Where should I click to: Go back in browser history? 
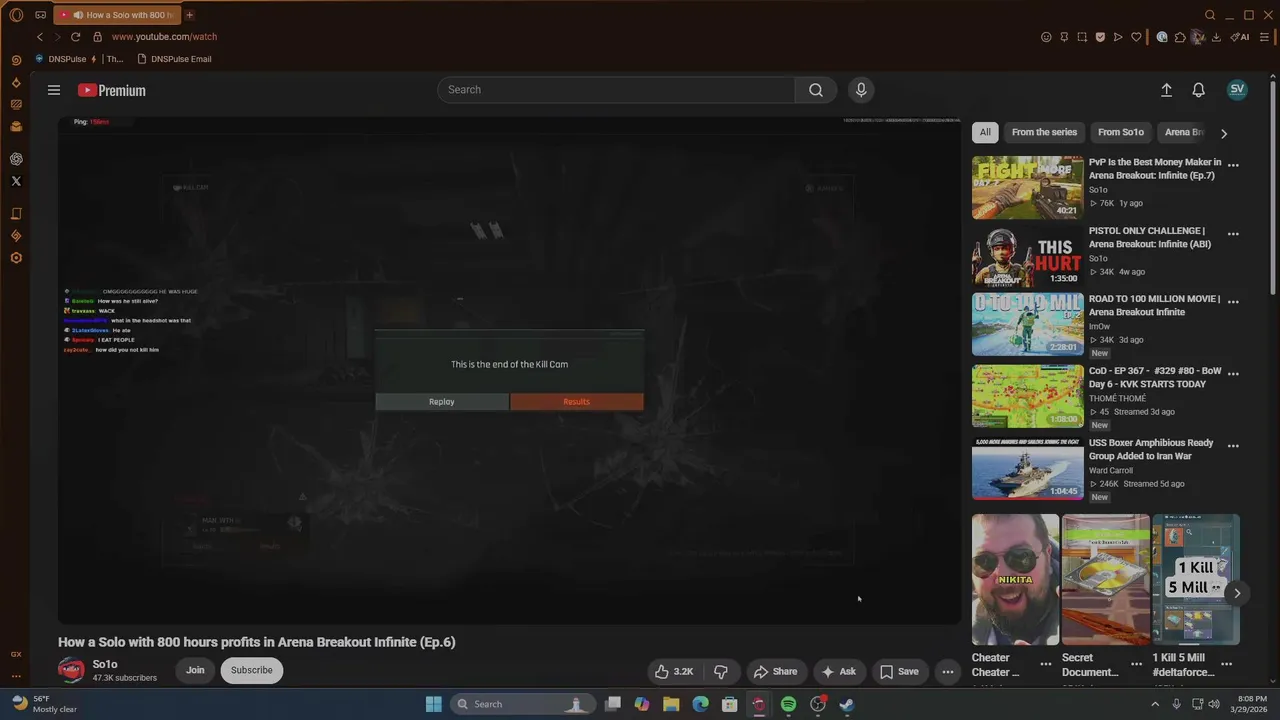pyautogui.click(x=40, y=37)
